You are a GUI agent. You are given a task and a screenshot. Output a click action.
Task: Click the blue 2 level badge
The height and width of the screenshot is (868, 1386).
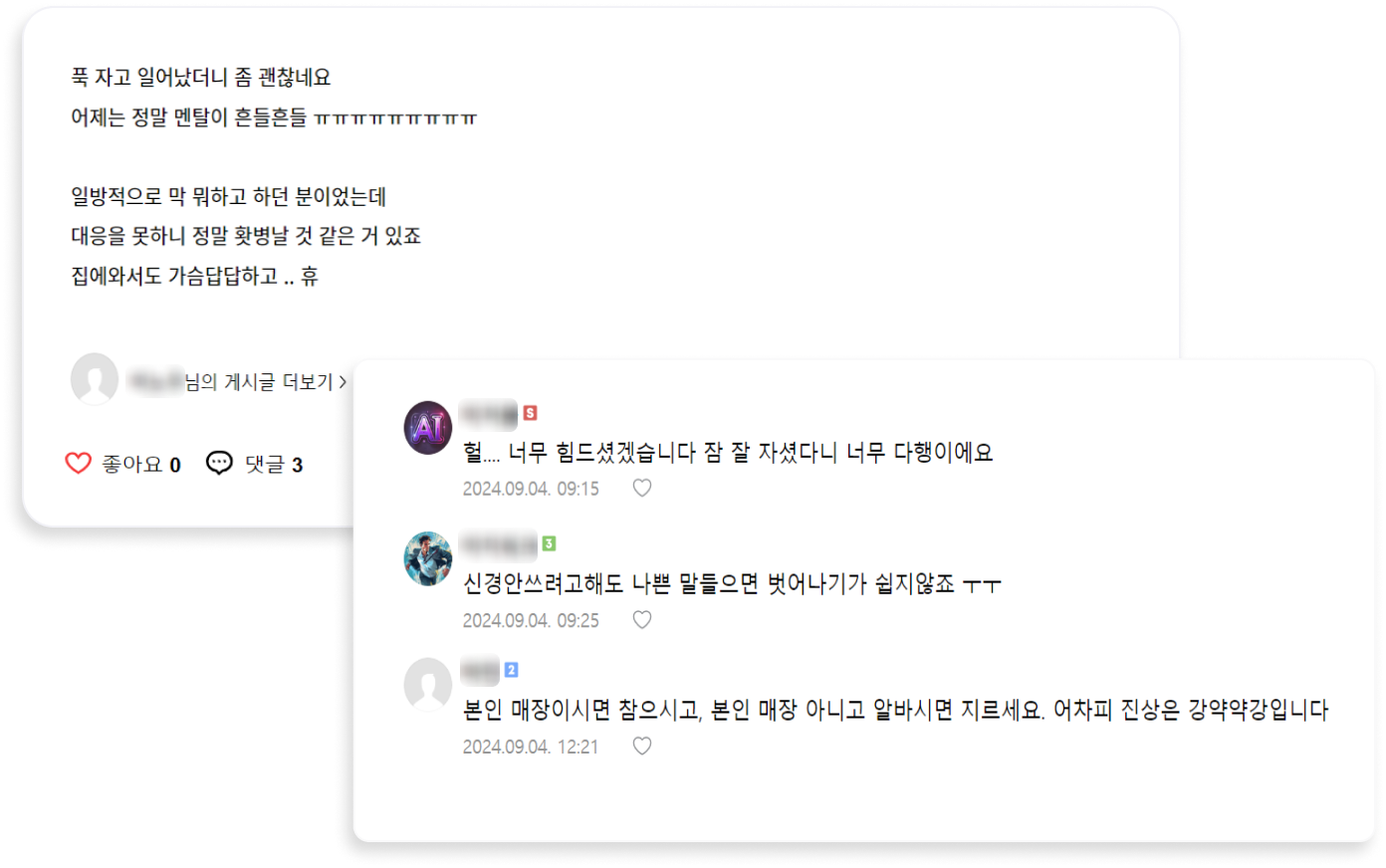coord(511,670)
